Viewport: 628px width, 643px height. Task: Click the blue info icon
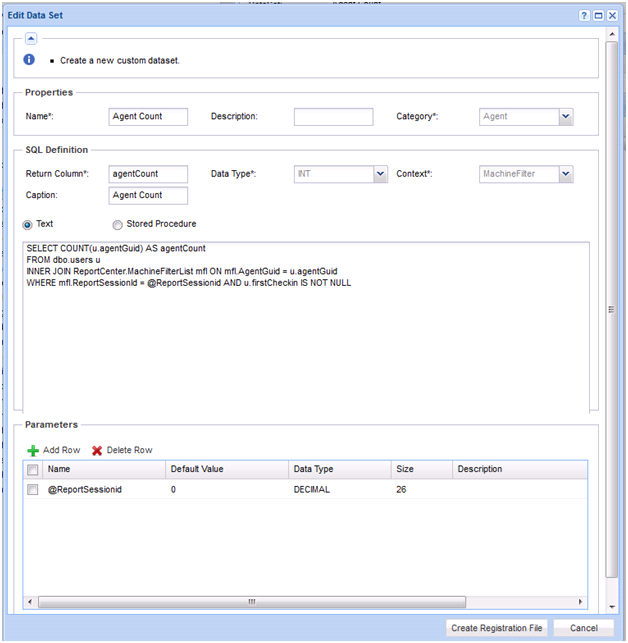30,60
